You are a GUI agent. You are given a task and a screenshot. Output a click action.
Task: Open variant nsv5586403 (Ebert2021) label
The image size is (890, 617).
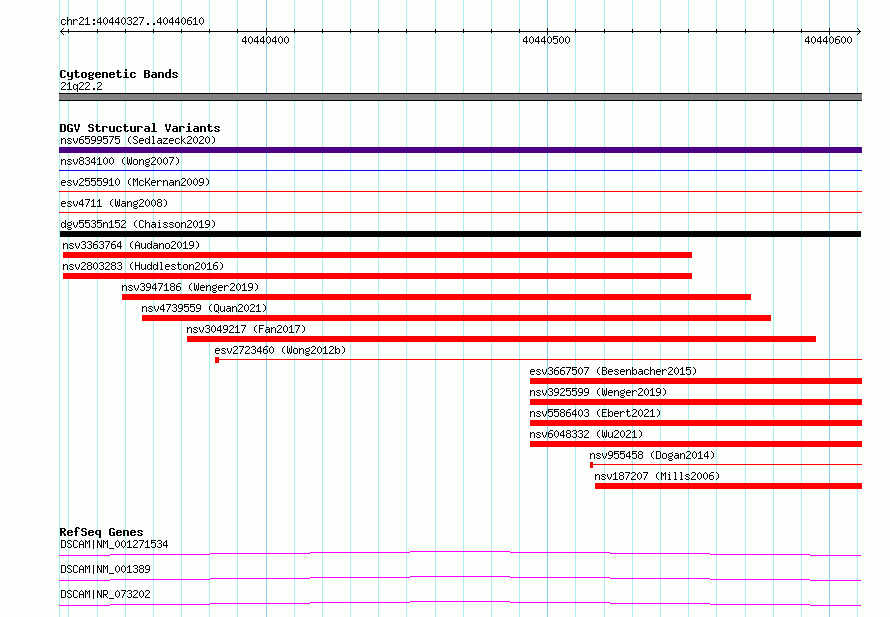coord(595,413)
